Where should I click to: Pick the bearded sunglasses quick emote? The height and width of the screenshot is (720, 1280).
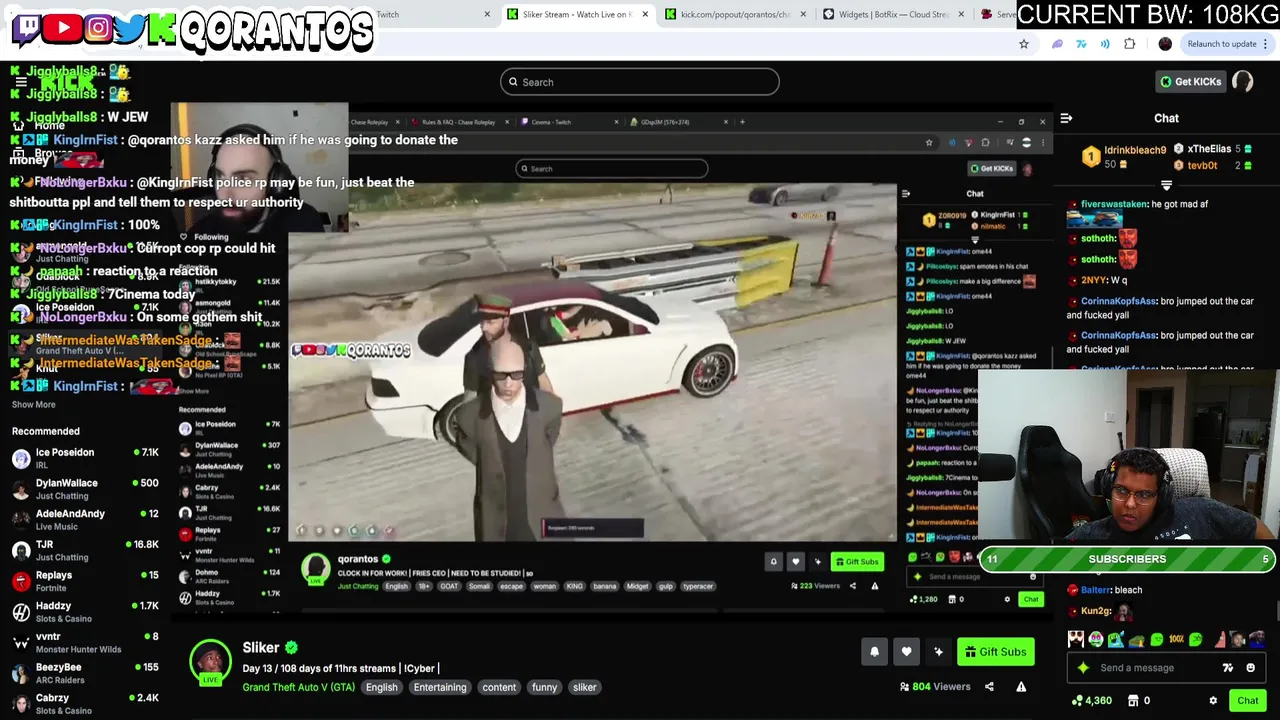point(1076,640)
